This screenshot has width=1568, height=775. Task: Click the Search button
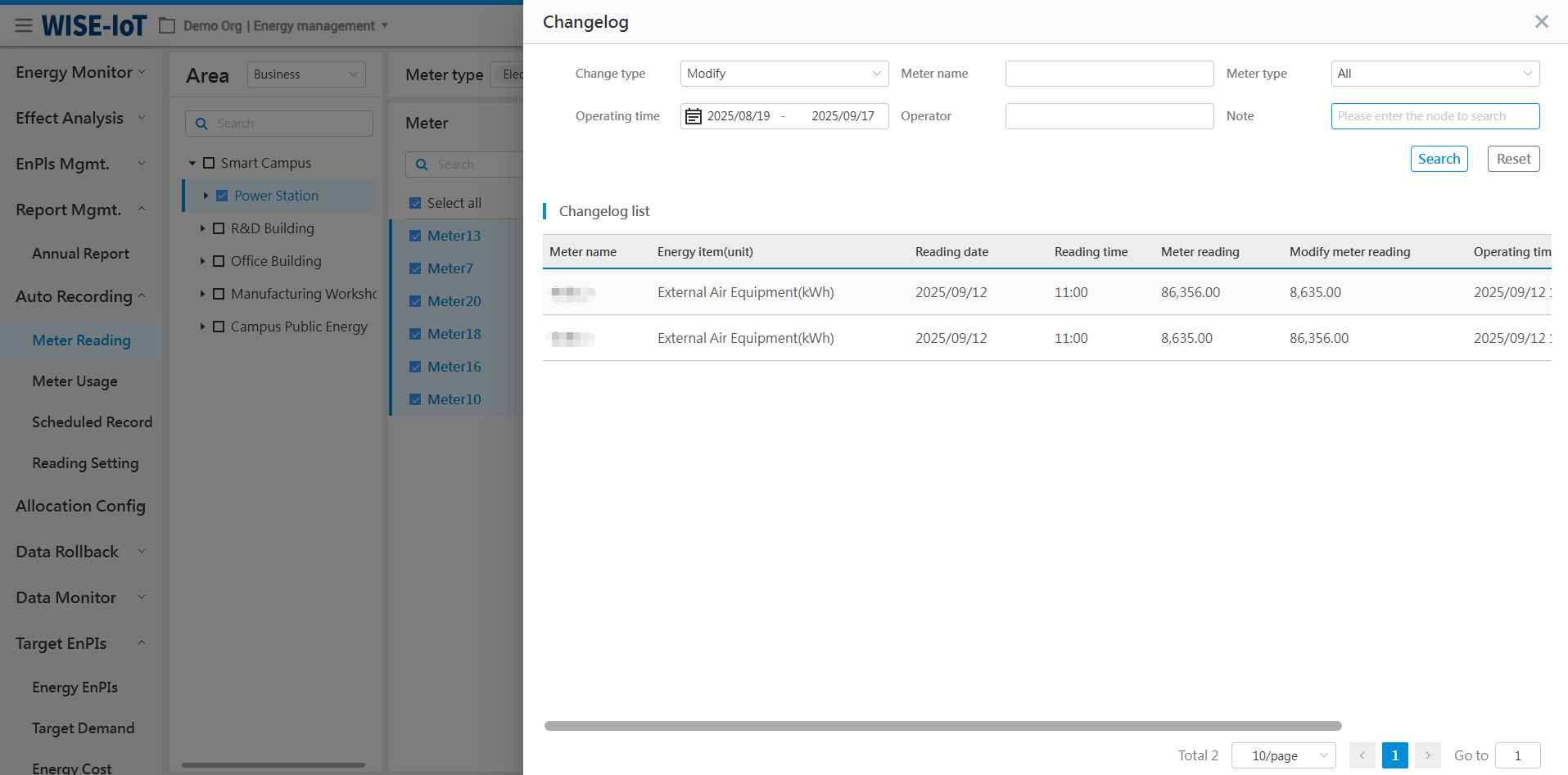[1439, 159]
